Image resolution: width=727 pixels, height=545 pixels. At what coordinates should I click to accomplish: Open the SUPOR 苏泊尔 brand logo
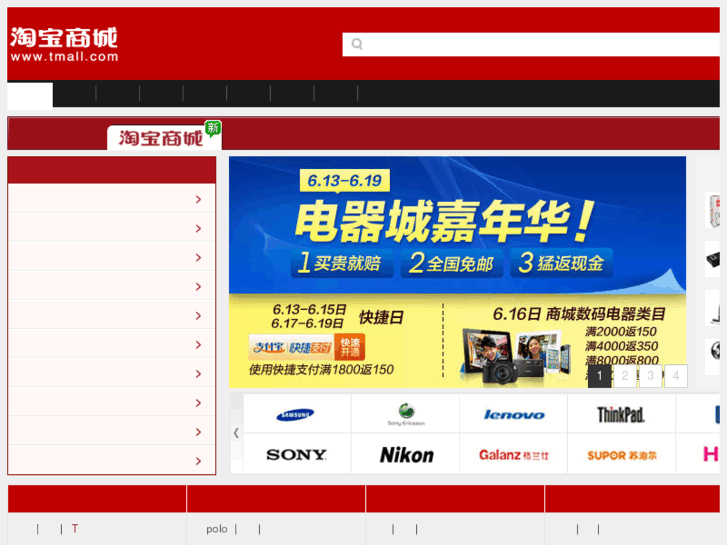(x=622, y=455)
